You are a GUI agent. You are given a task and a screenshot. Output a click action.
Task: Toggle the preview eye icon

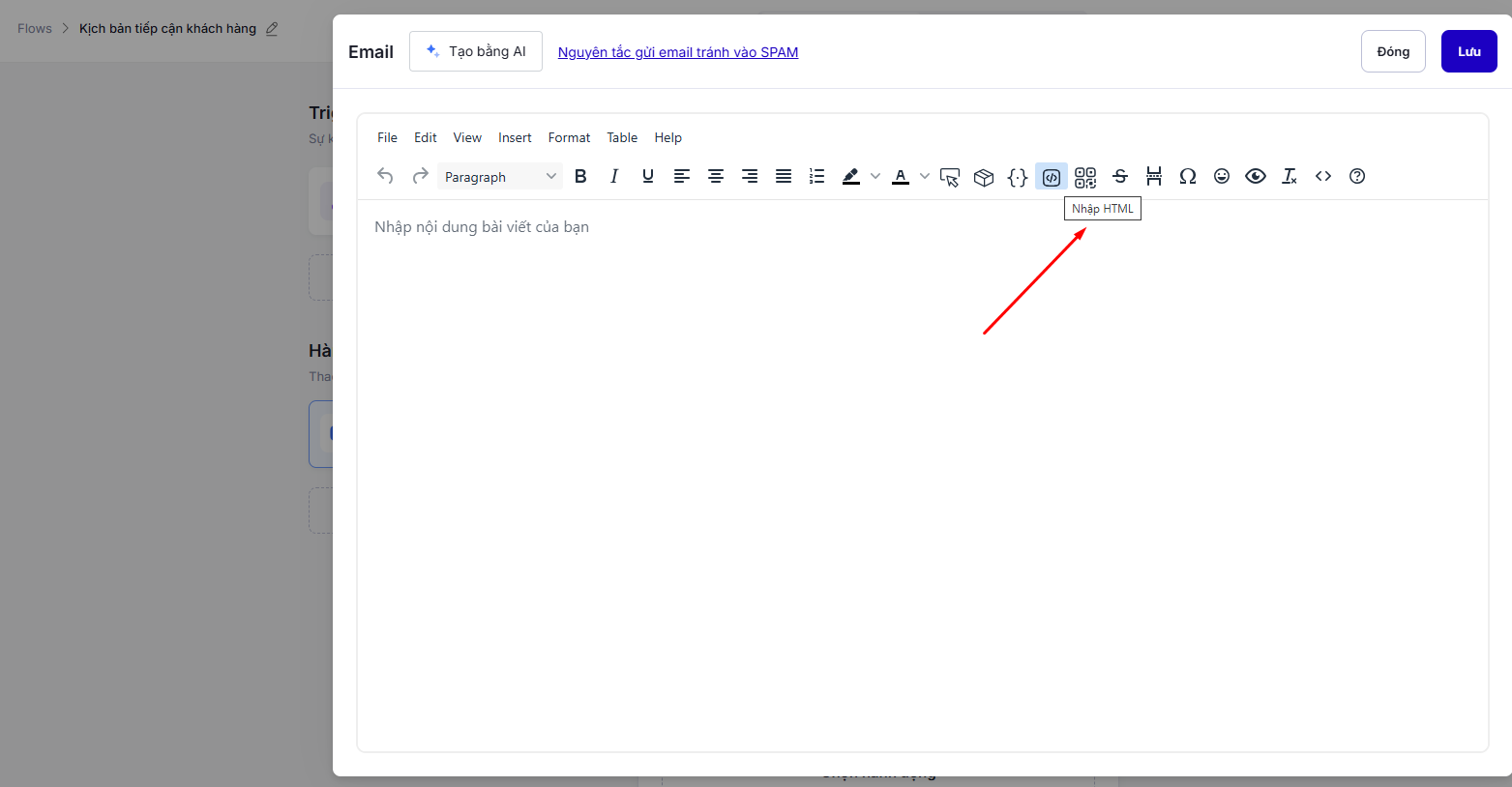click(1256, 176)
